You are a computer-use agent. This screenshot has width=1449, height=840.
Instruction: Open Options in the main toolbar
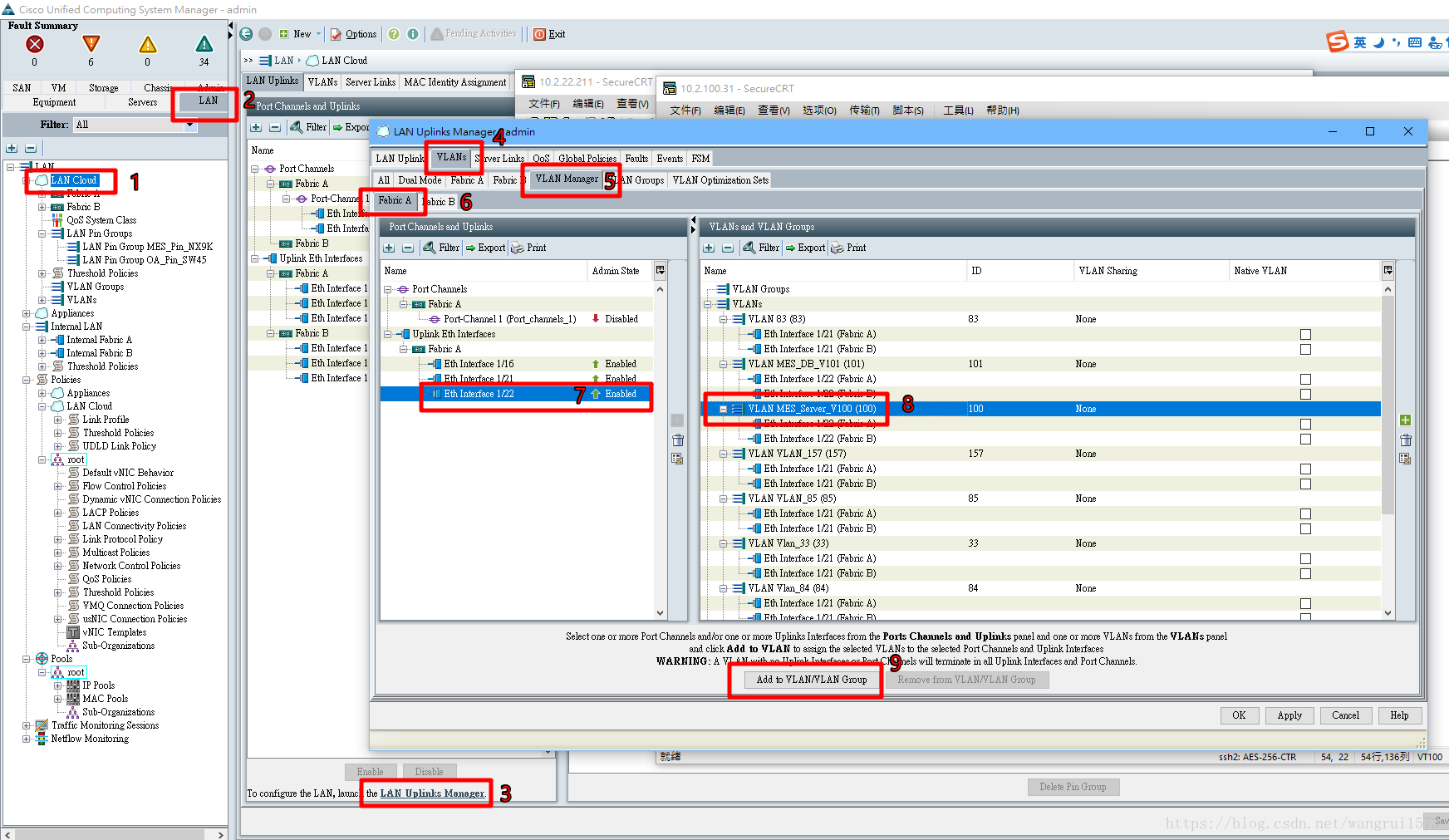[354, 34]
